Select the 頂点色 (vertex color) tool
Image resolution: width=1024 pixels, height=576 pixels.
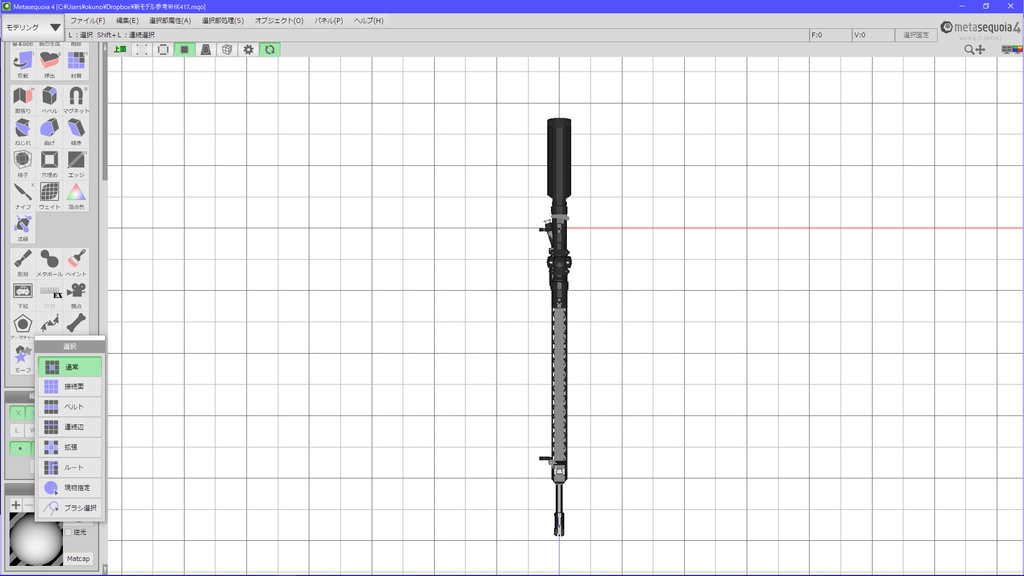pyautogui.click(x=76, y=195)
